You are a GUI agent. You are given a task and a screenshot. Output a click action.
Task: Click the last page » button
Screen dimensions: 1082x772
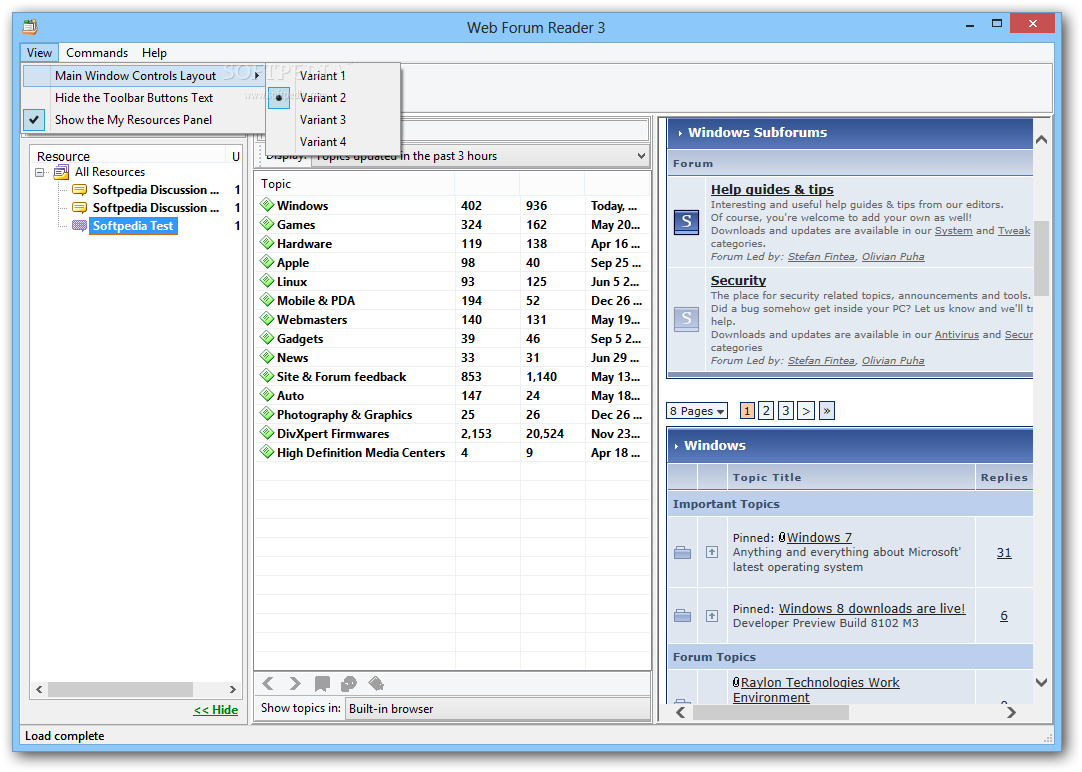827,410
